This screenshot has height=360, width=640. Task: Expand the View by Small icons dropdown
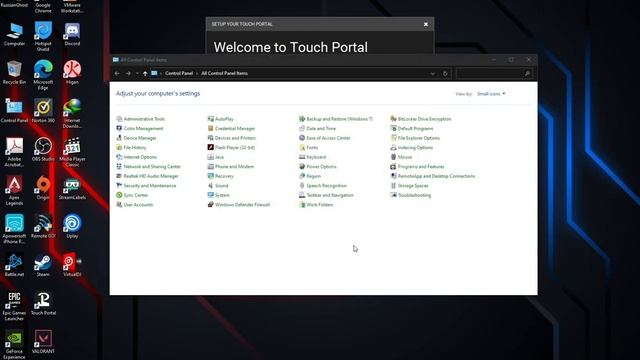(491, 94)
